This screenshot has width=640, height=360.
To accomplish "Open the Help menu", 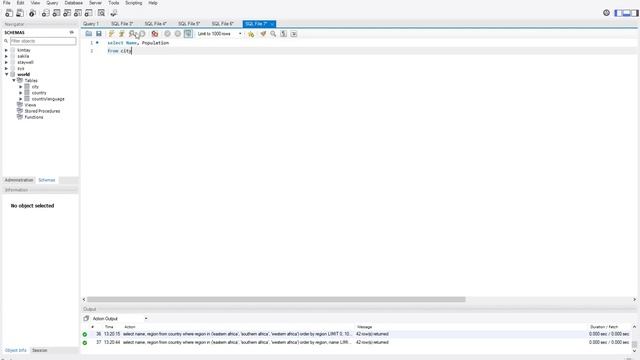I will (153, 3).
